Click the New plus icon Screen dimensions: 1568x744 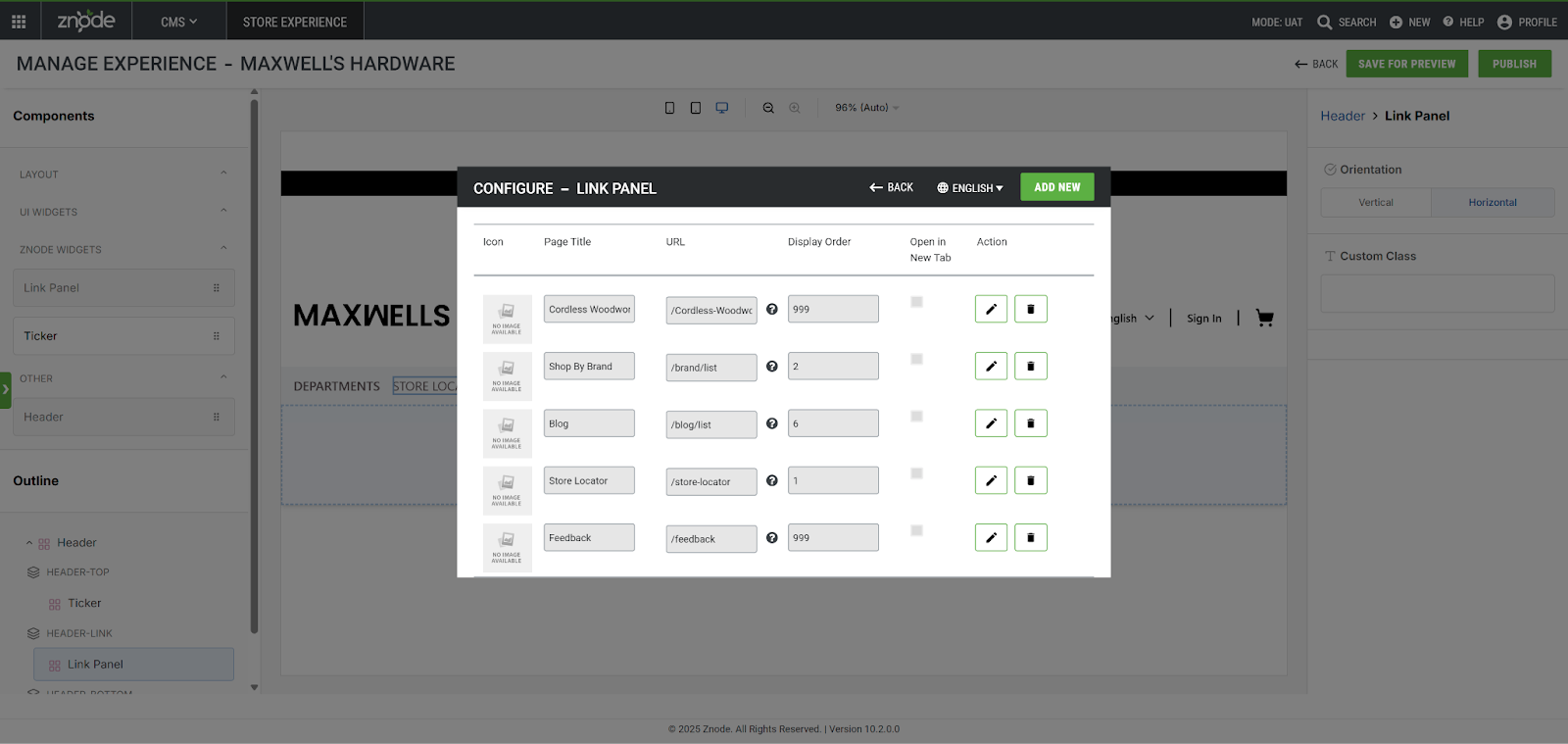[1396, 22]
